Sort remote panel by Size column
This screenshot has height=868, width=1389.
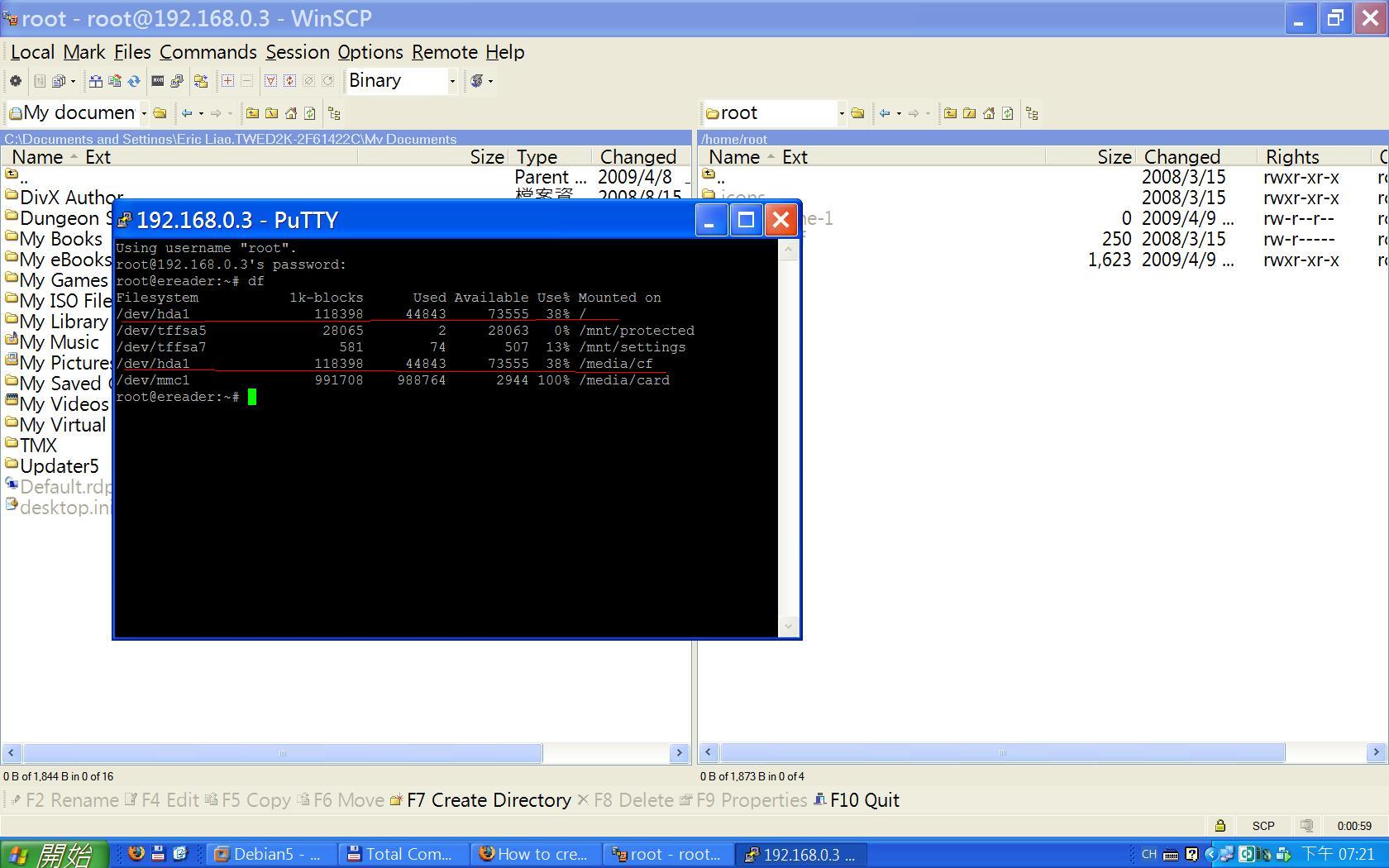pyautogui.click(x=1091, y=157)
